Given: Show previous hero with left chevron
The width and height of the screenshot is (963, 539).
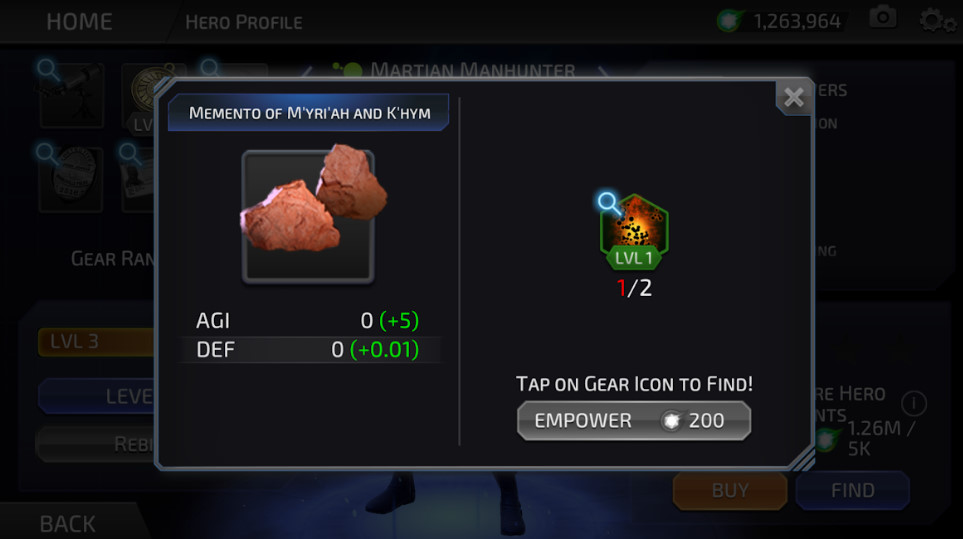Looking at the screenshot, I should click(308, 71).
